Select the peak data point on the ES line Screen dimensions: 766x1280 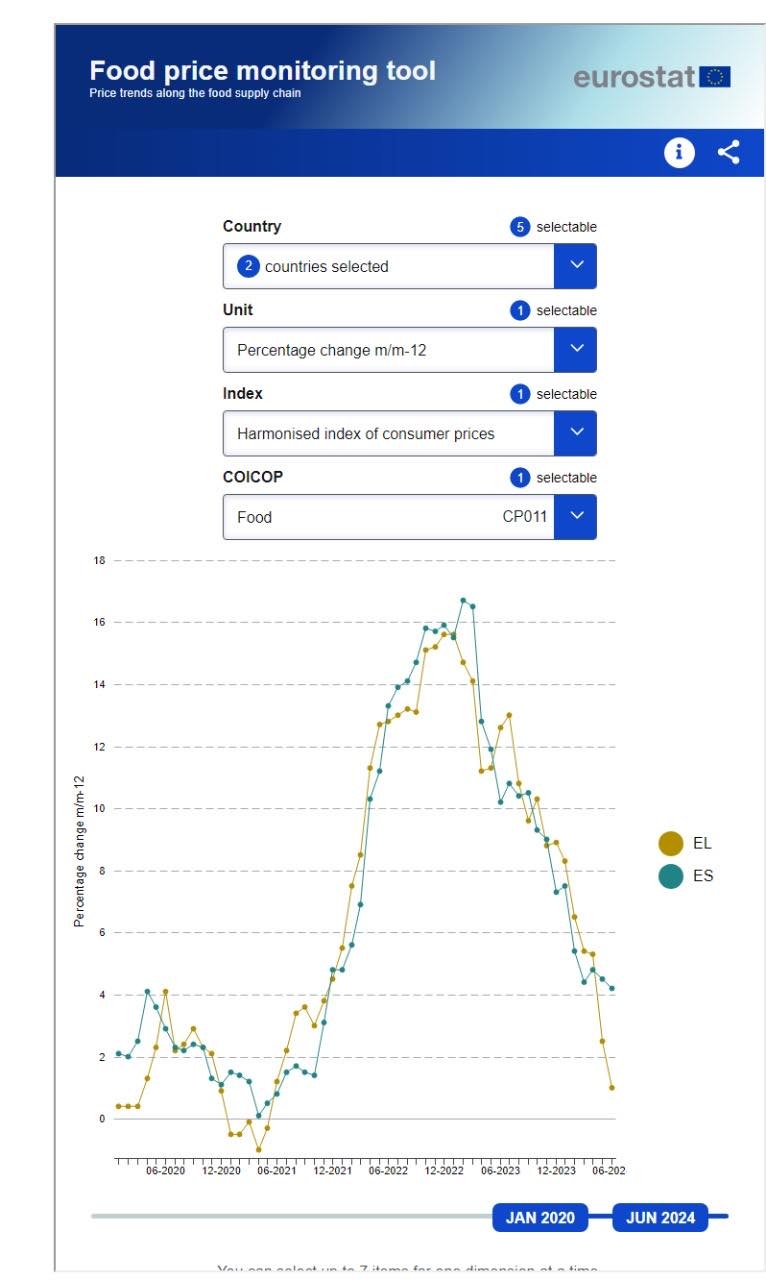(463, 601)
